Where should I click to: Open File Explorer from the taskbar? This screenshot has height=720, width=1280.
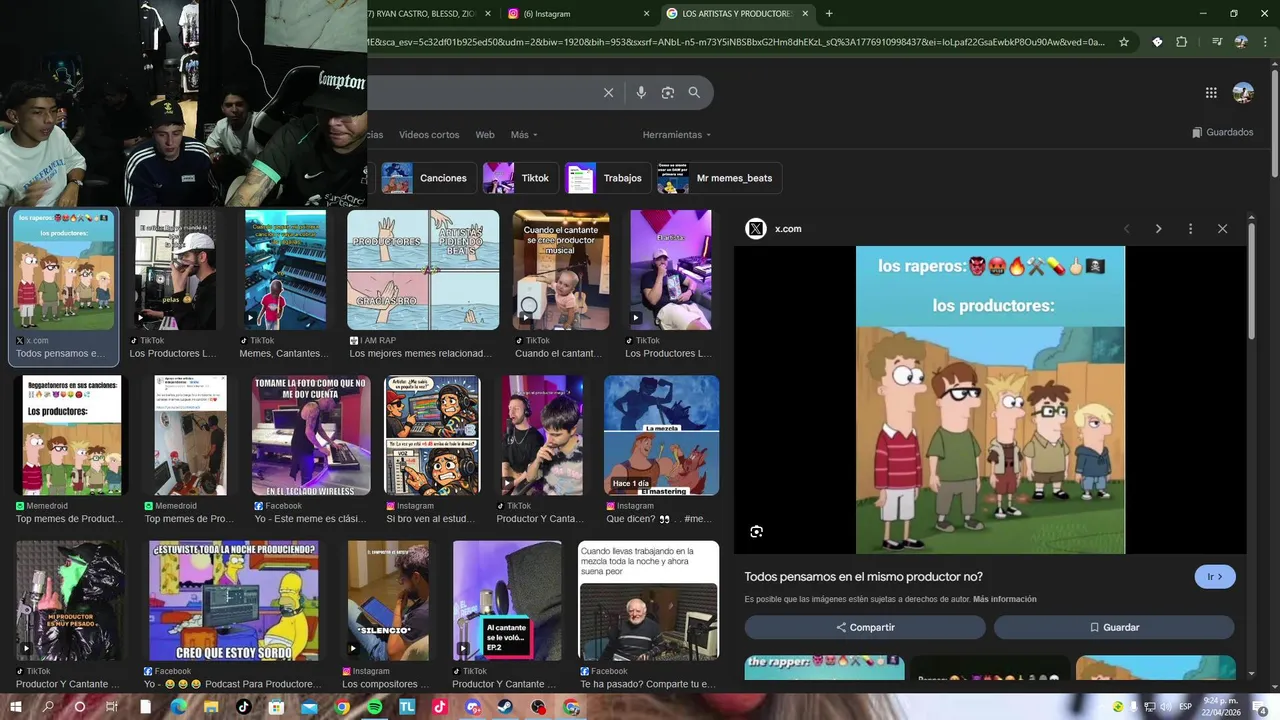pyautogui.click(x=211, y=707)
